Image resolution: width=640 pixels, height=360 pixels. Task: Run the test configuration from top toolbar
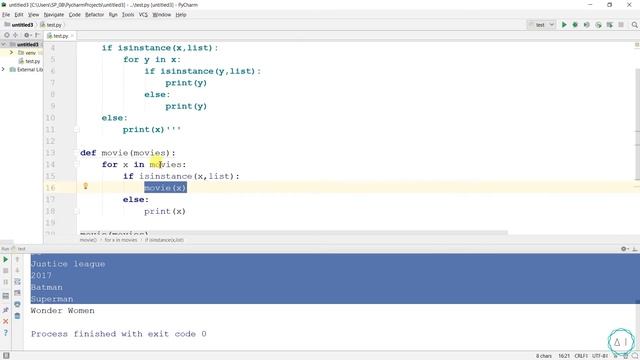tap(564, 25)
